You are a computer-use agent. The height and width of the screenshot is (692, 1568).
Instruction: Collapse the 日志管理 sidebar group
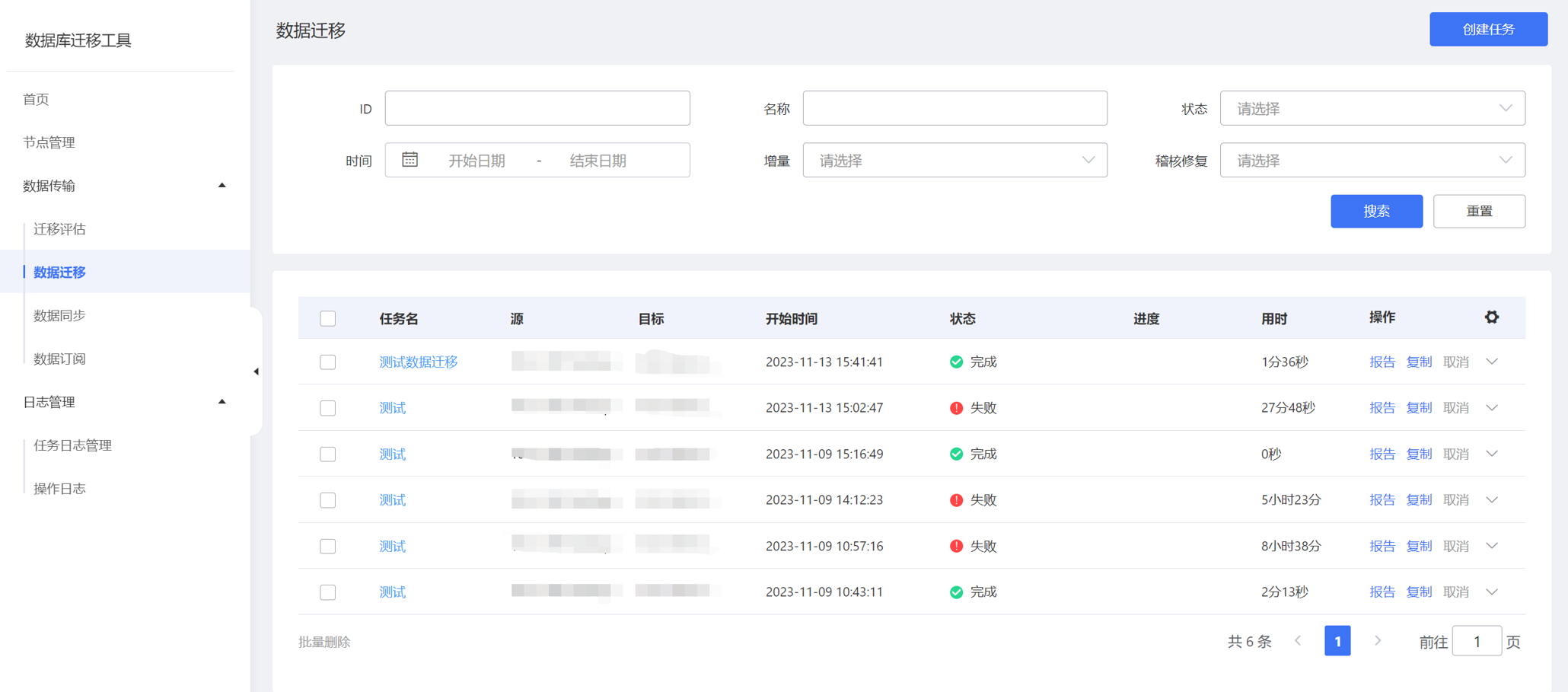[221, 402]
